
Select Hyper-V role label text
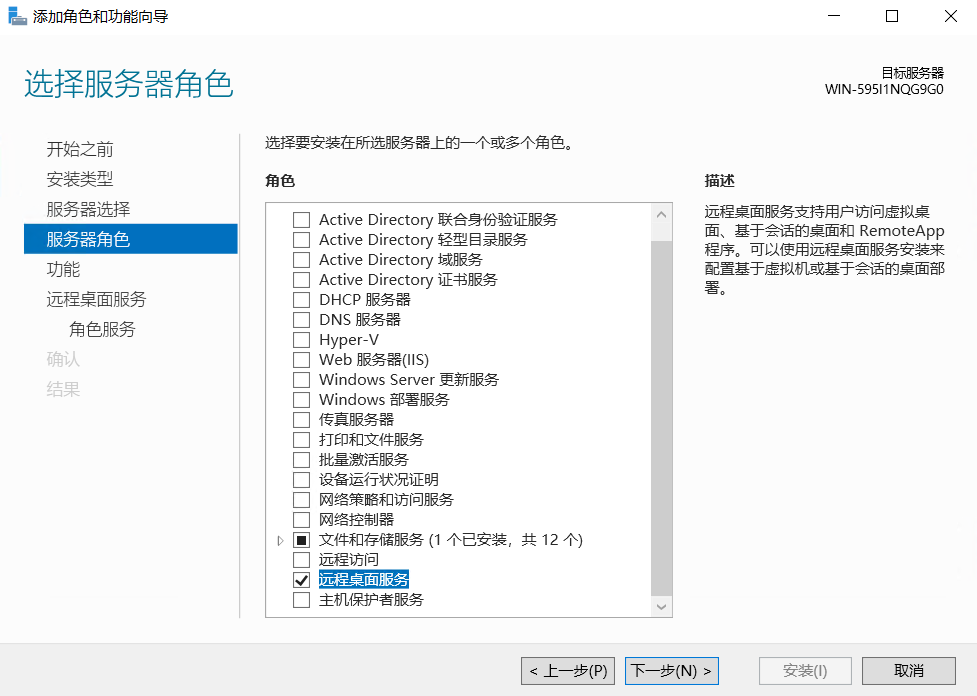click(x=349, y=340)
